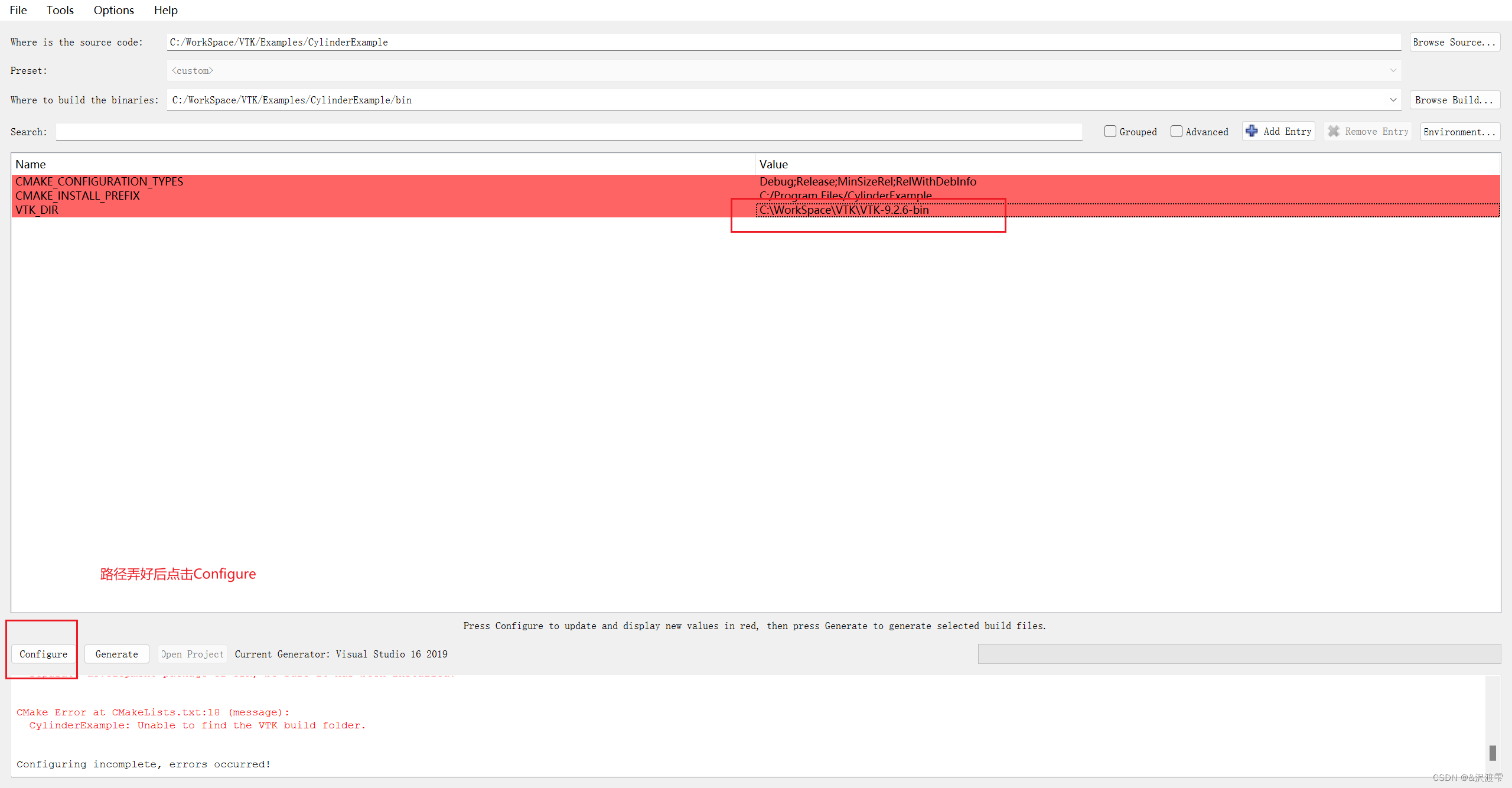Open the build binaries path dropdown

tap(1394, 99)
